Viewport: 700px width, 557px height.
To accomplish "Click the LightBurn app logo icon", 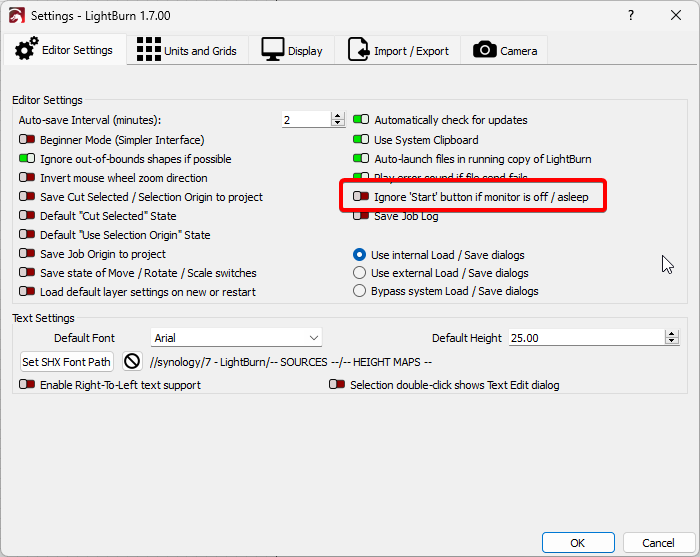I will coord(17,16).
